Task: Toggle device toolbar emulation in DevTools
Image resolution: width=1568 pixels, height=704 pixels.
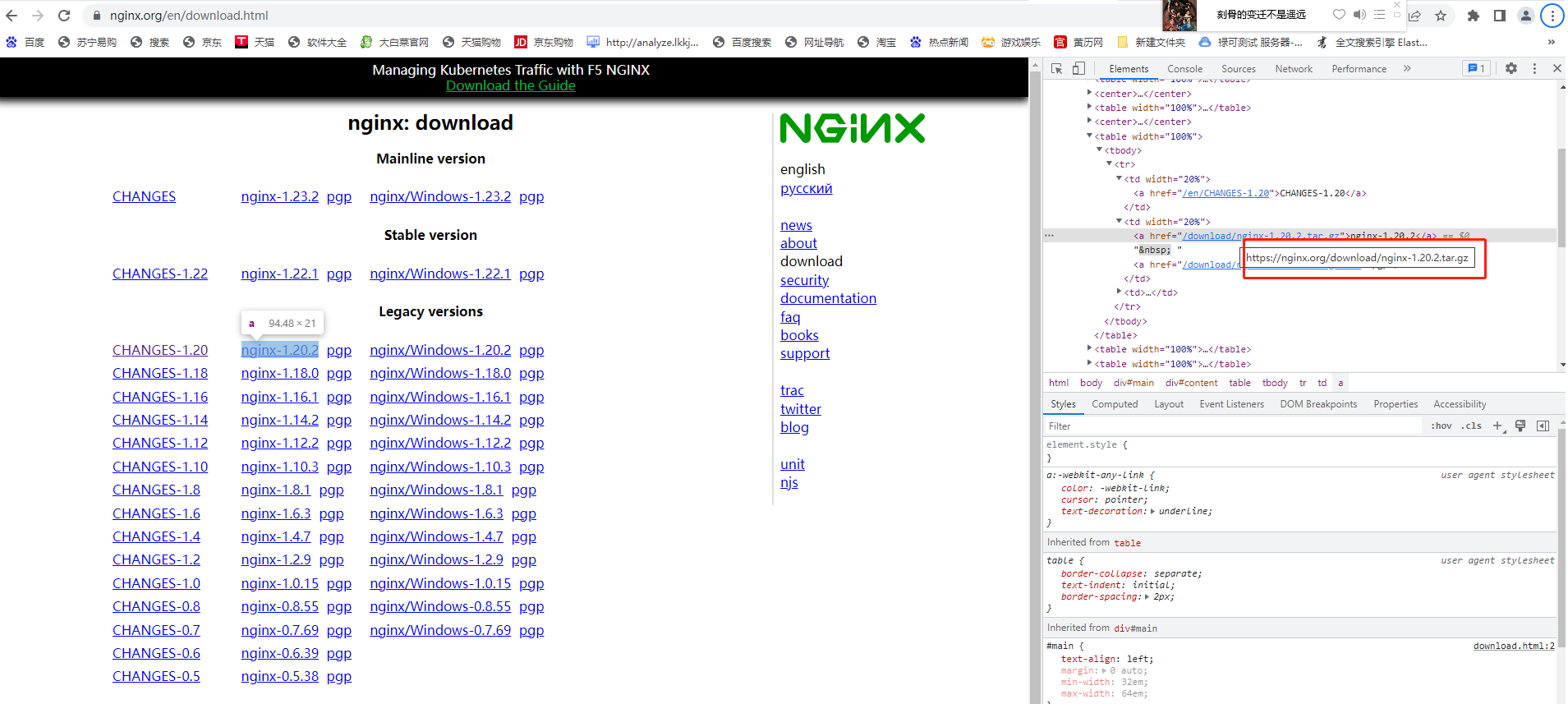Action: [x=1078, y=69]
